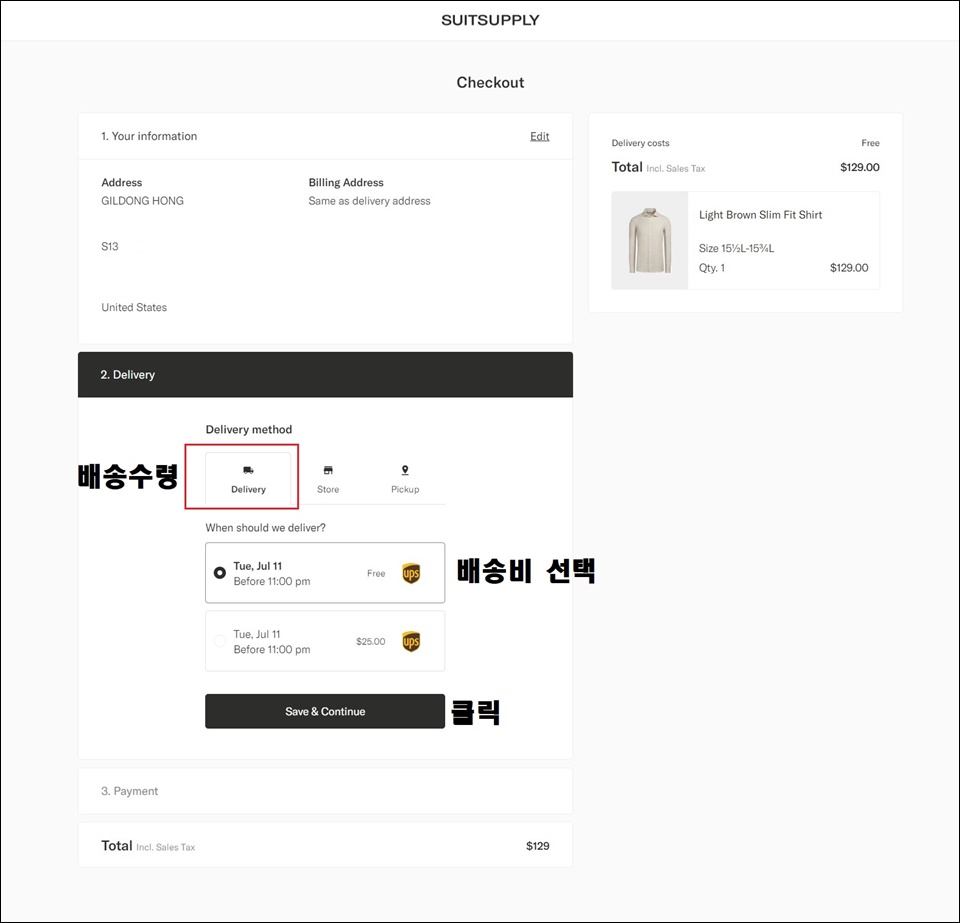Click the Size 15½L-15¾L text

737,248
